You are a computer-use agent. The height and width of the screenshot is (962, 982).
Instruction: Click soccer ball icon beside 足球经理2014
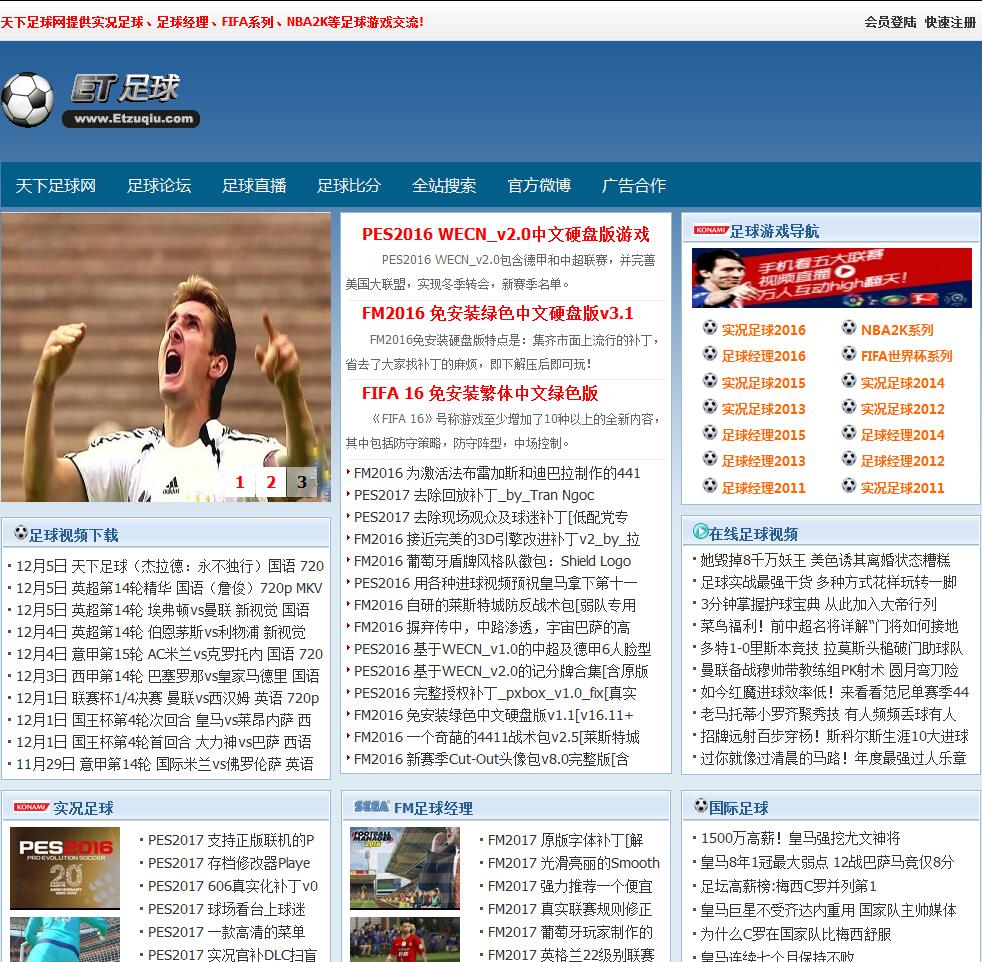pyautogui.click(x=849, y=433)
